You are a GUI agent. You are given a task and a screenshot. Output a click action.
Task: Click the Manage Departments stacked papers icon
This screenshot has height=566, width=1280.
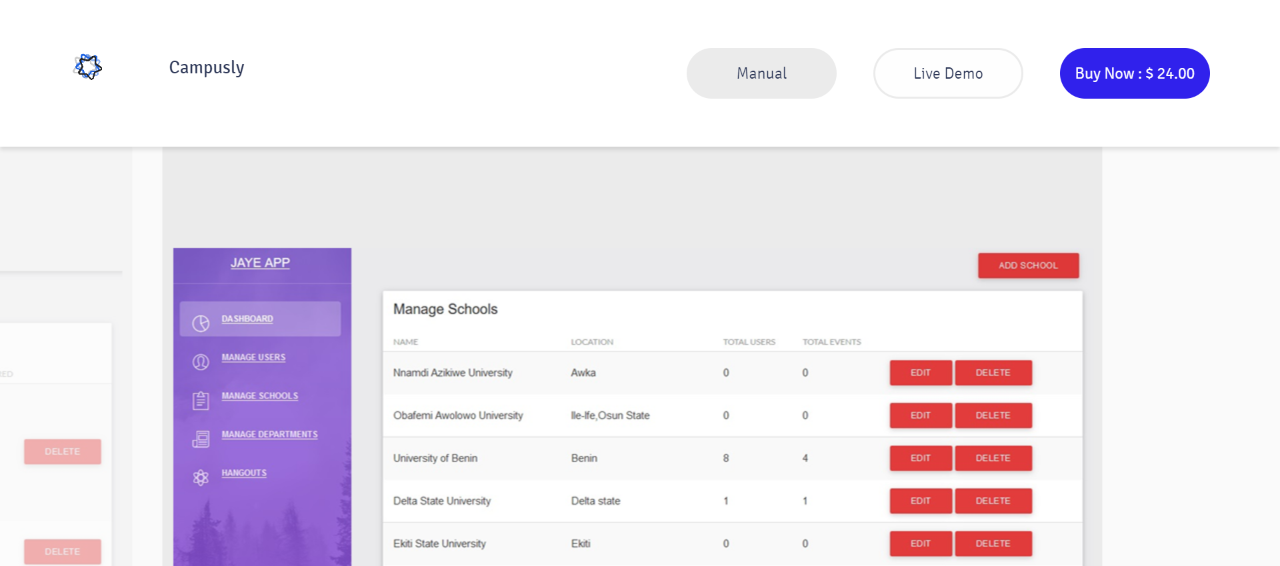click(x=201, y=439)
